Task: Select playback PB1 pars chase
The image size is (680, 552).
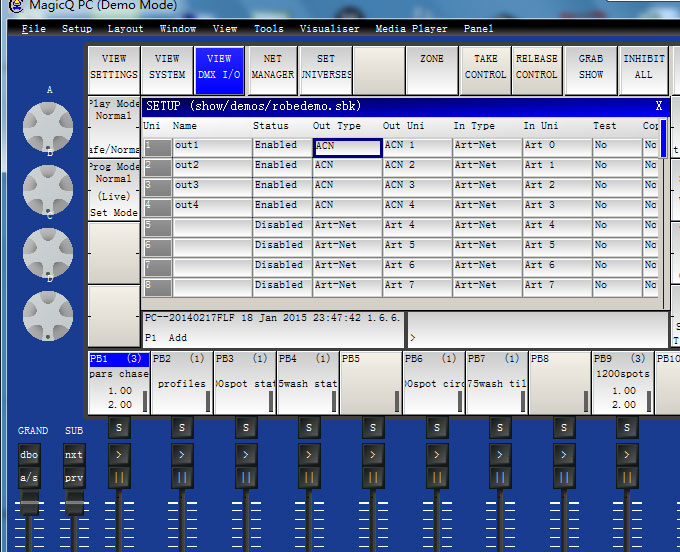Action: [x=119, y=382]
